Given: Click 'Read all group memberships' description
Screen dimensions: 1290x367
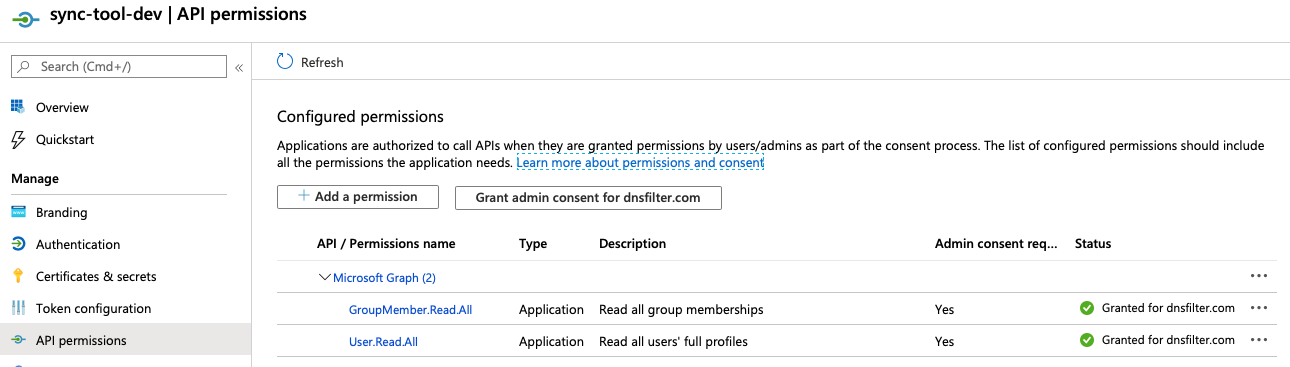Looking at the screenshot, I should click(x=681, y=309).
